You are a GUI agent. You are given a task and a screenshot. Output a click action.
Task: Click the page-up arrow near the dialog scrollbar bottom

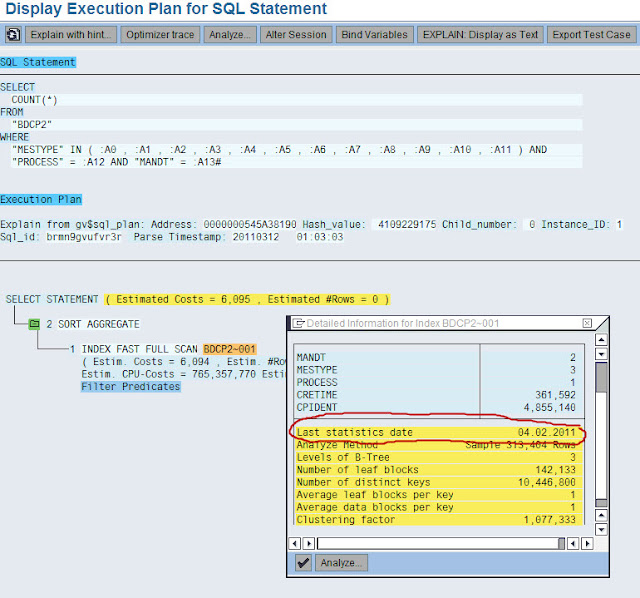click(601, 516)
